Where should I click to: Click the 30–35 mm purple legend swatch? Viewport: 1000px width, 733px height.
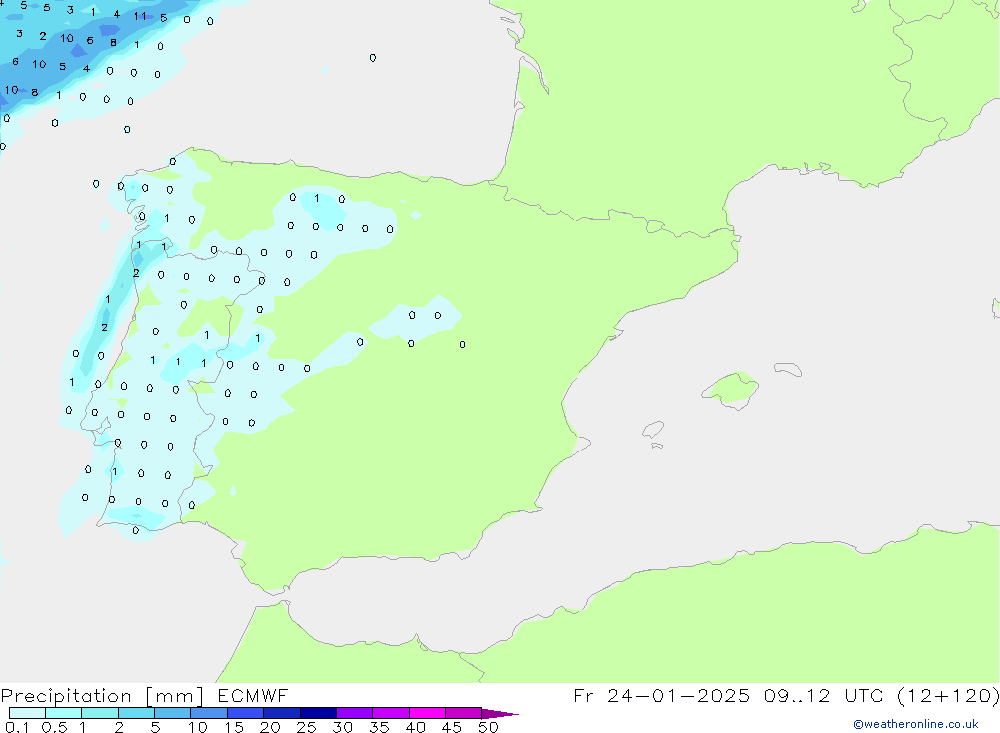[x=355, y=713]
